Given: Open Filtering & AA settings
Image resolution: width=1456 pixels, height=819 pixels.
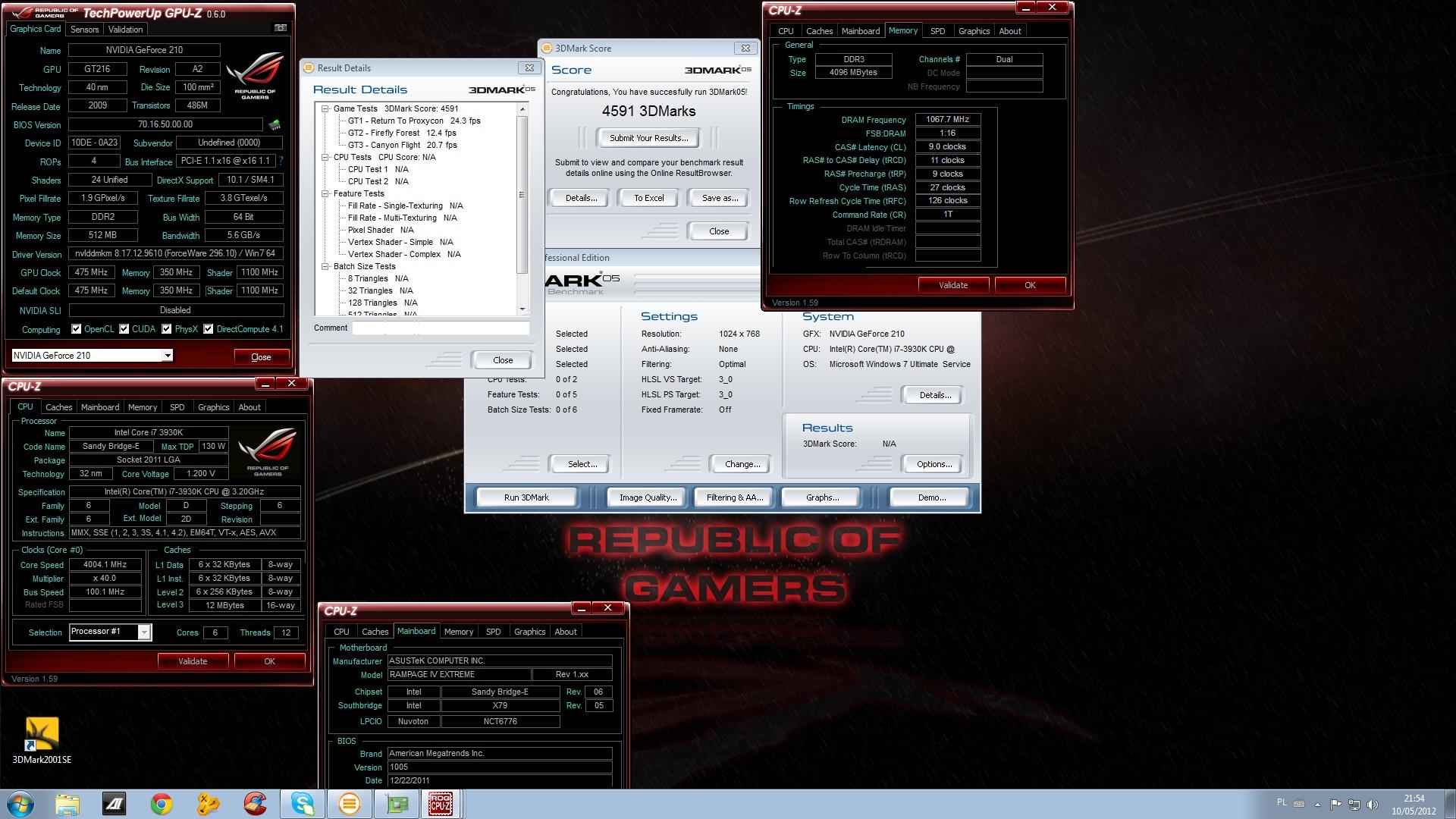Looking at the screenshot, I should (x=735, y=497).
